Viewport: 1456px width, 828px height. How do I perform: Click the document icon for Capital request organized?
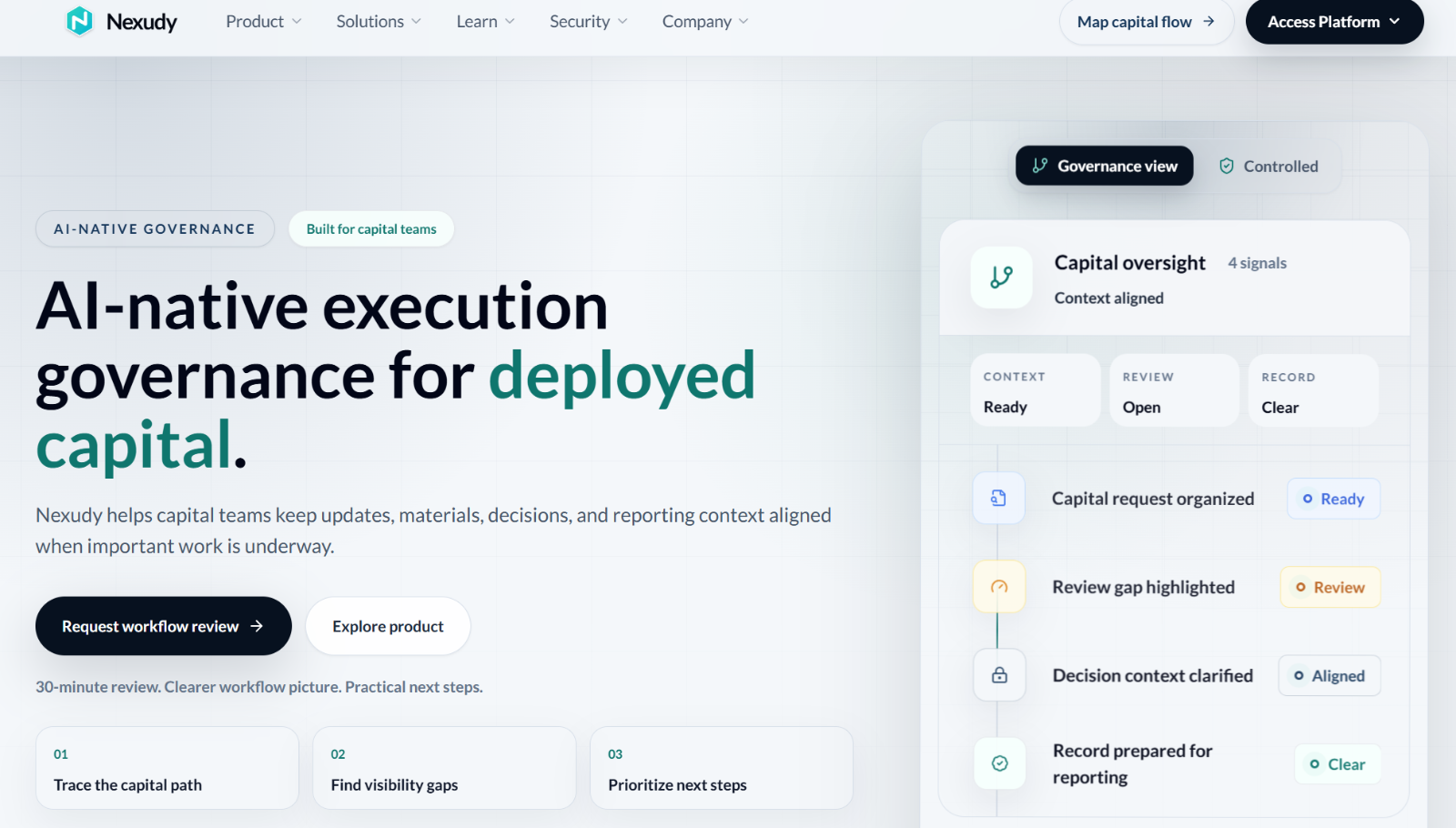pyautogui.click(x=998, y=498)
